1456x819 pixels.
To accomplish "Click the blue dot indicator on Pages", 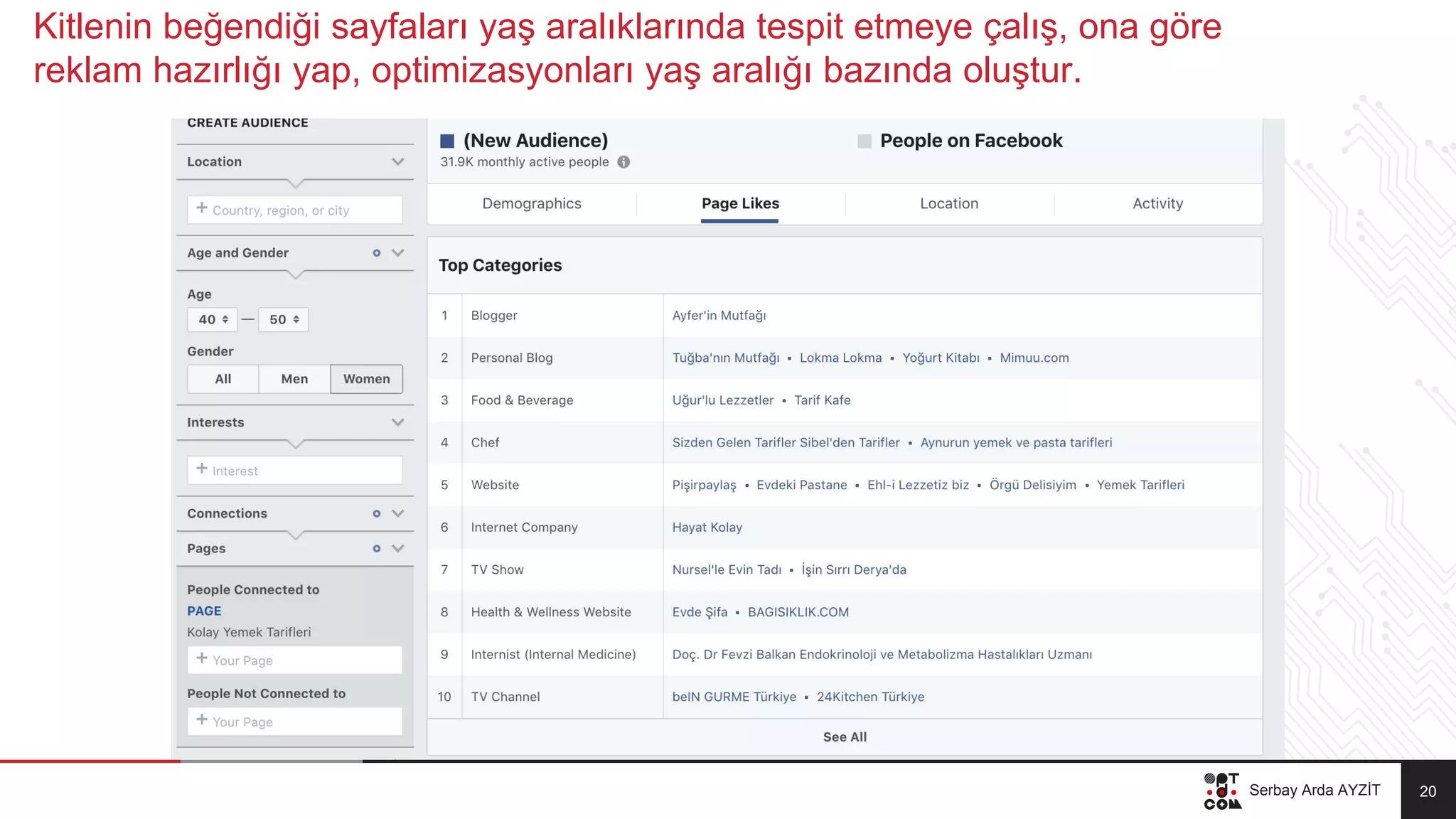I will (377, 548).
